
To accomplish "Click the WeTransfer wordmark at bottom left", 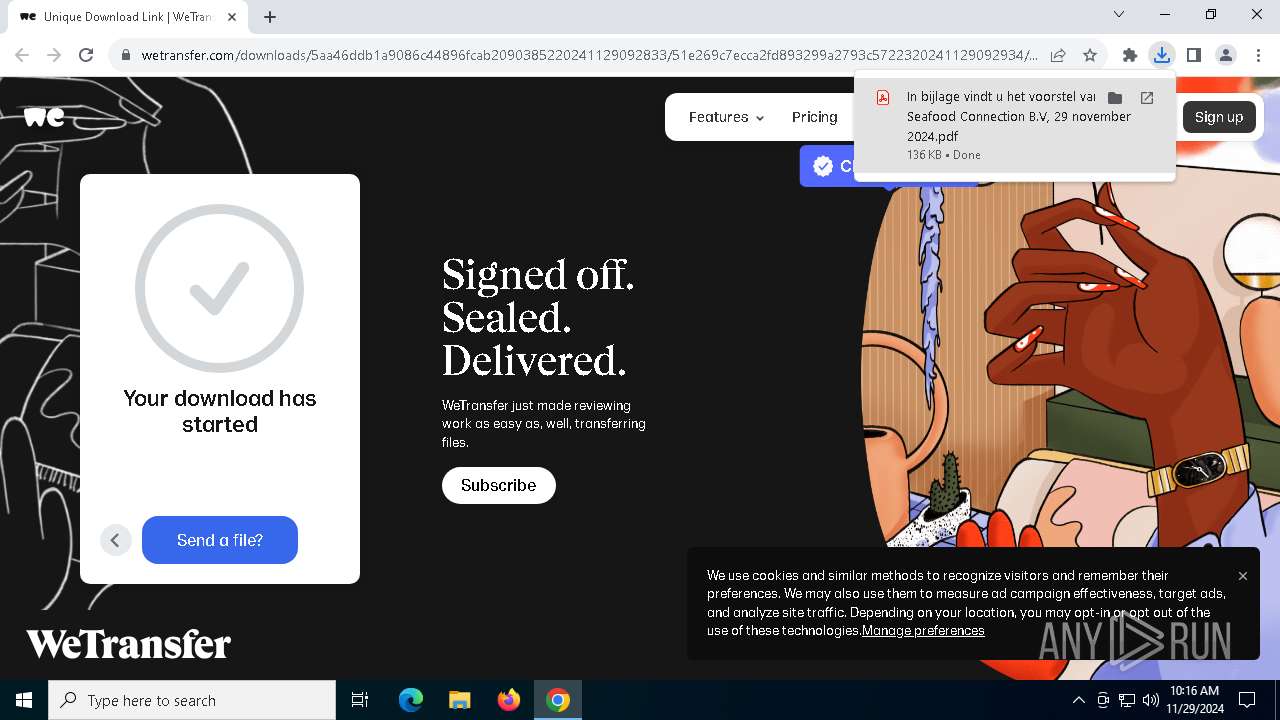I will click(128, 644).
